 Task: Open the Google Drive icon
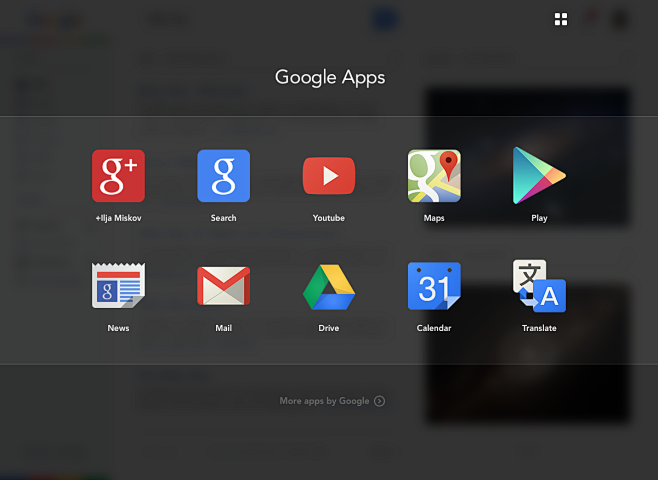(x=329, y=287)
